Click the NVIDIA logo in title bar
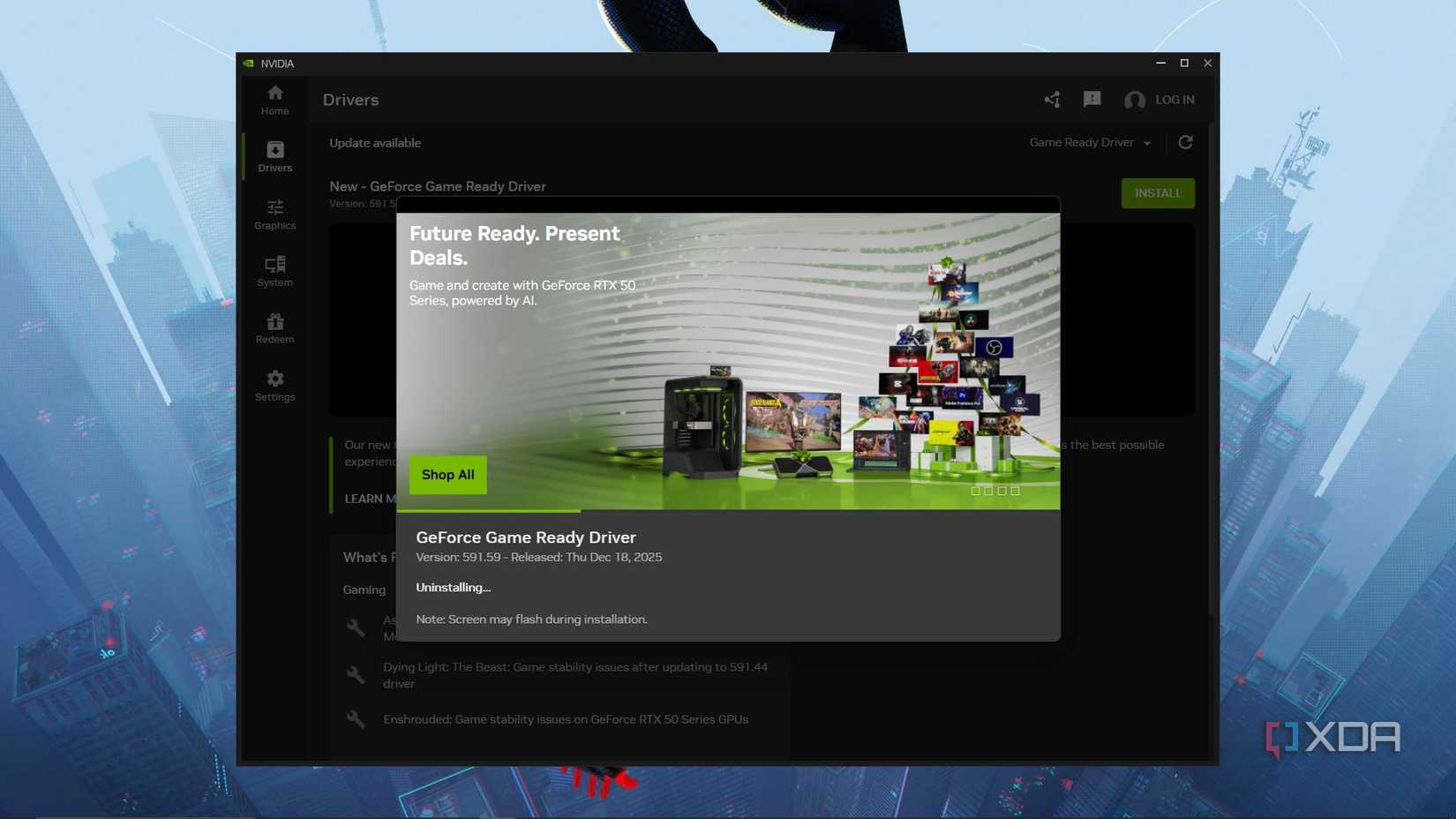This screenshot has height=819, width=1456. [x=249, y=64]
